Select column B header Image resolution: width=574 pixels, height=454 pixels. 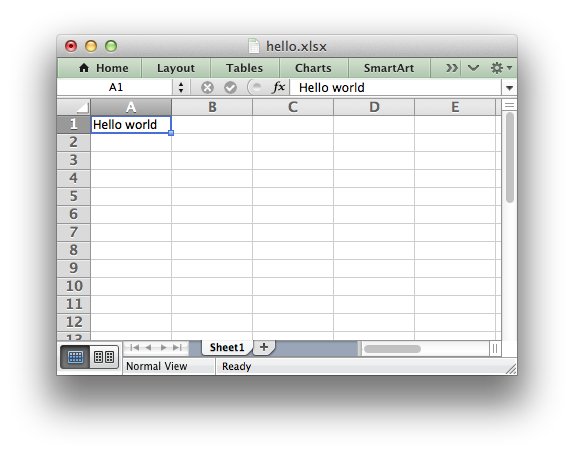[x=212, y=107]
